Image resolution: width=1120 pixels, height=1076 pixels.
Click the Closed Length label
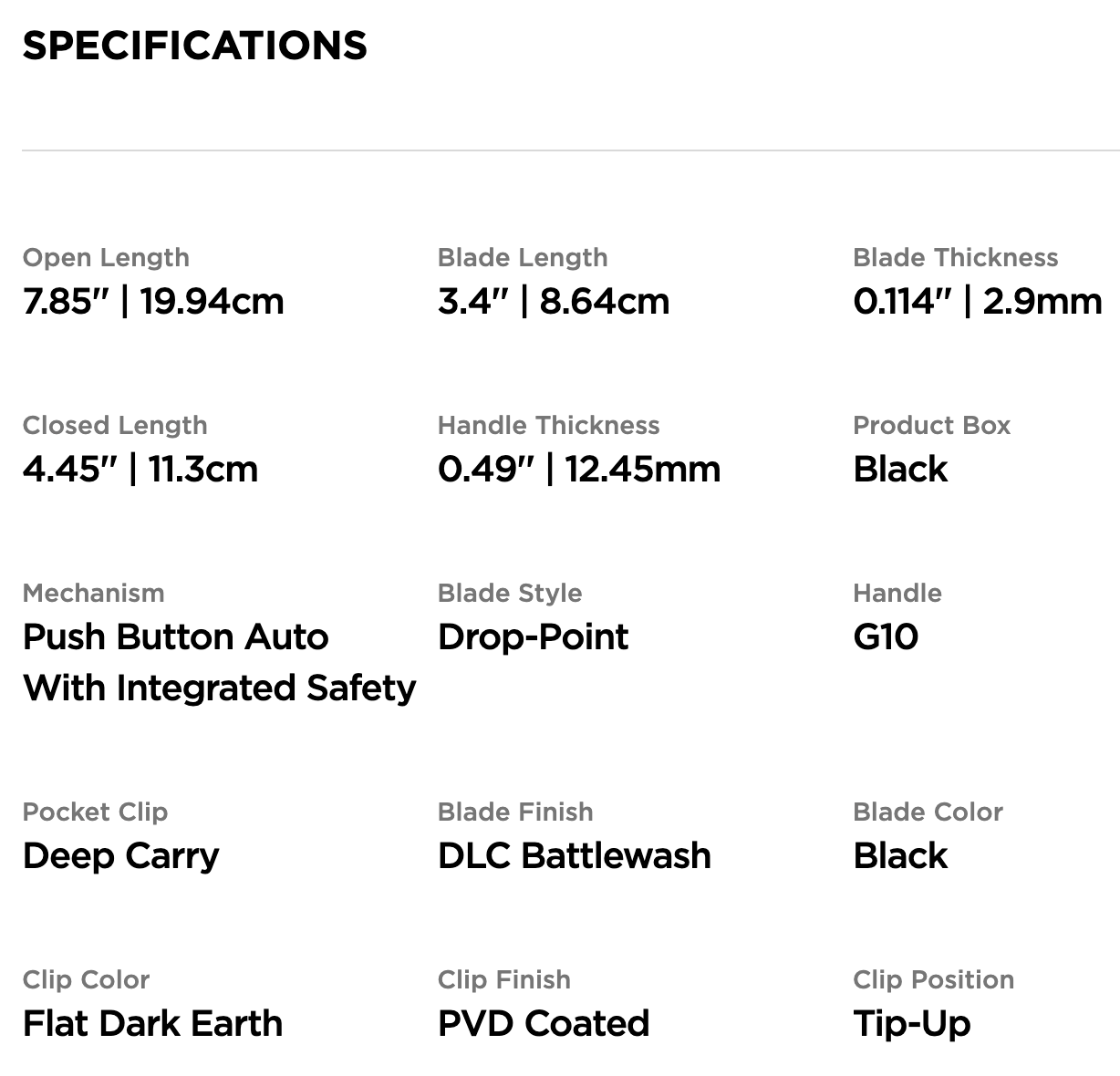(x=115, y=425)
